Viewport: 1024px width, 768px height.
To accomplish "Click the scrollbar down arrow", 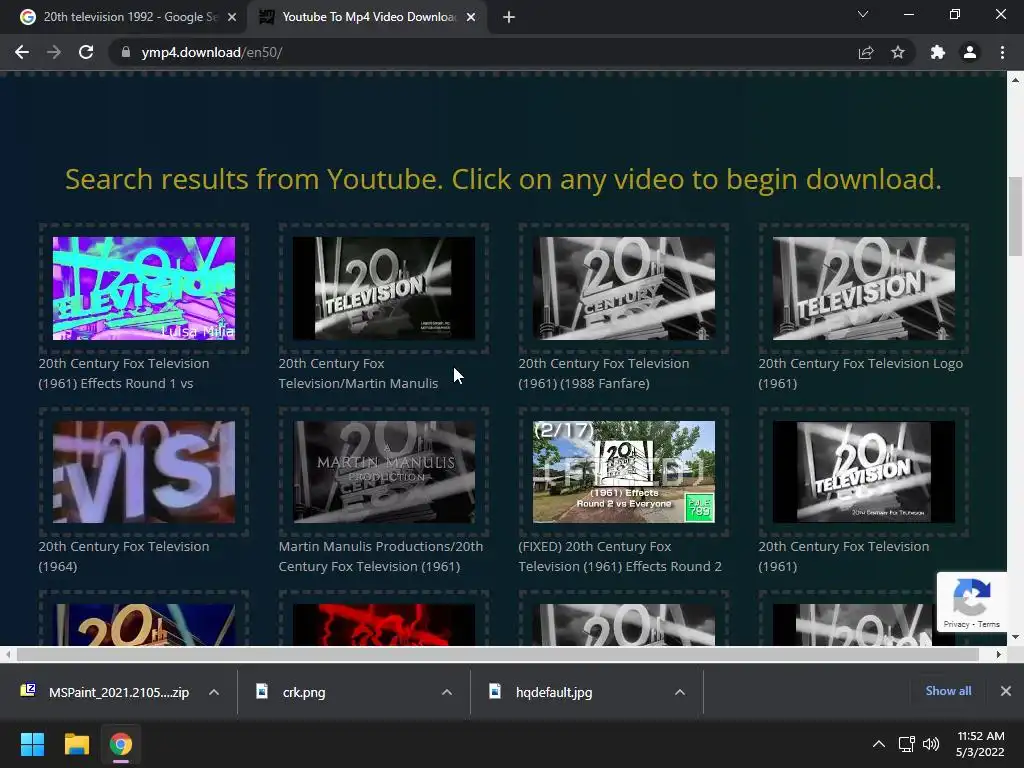I will coord(1015,637).
